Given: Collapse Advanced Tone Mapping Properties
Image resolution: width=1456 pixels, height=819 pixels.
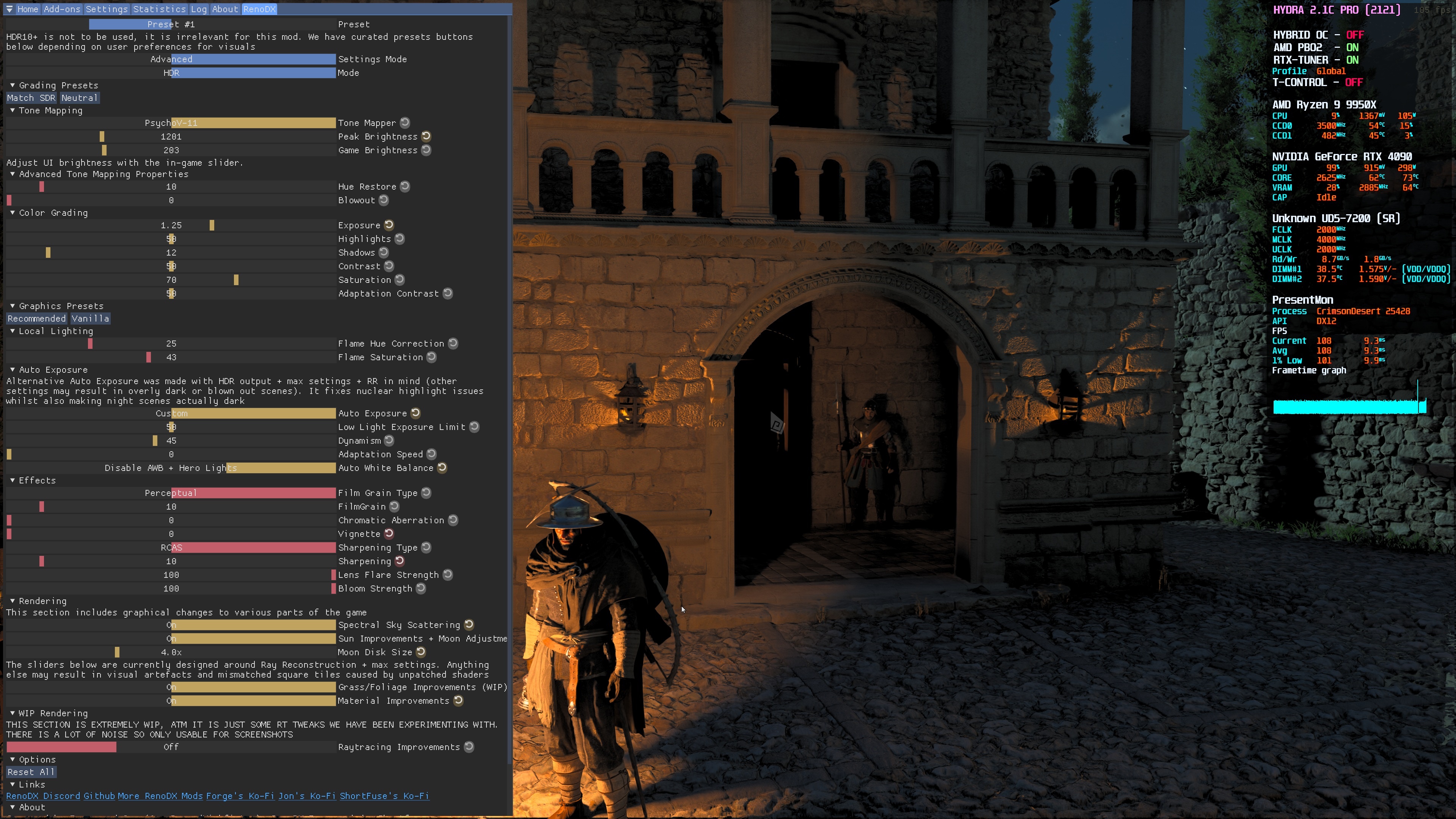Looking at the screenshot, I should pyautogui.click(x=13, y=174).
